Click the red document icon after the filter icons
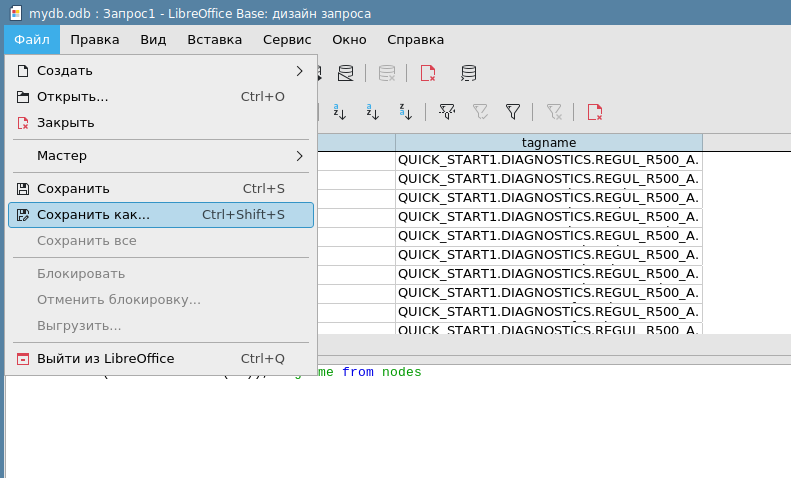The image size is (791, 478). coord(595,112)
